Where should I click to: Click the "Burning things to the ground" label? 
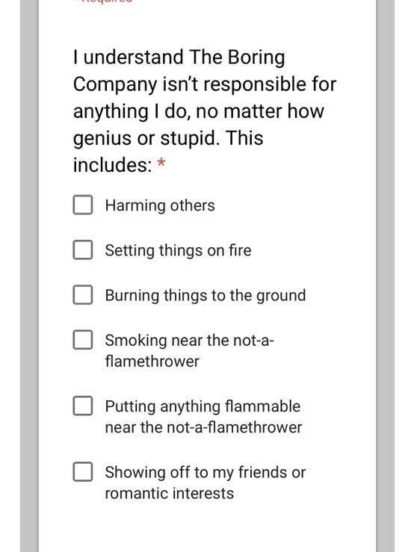[x=205, y=295]
